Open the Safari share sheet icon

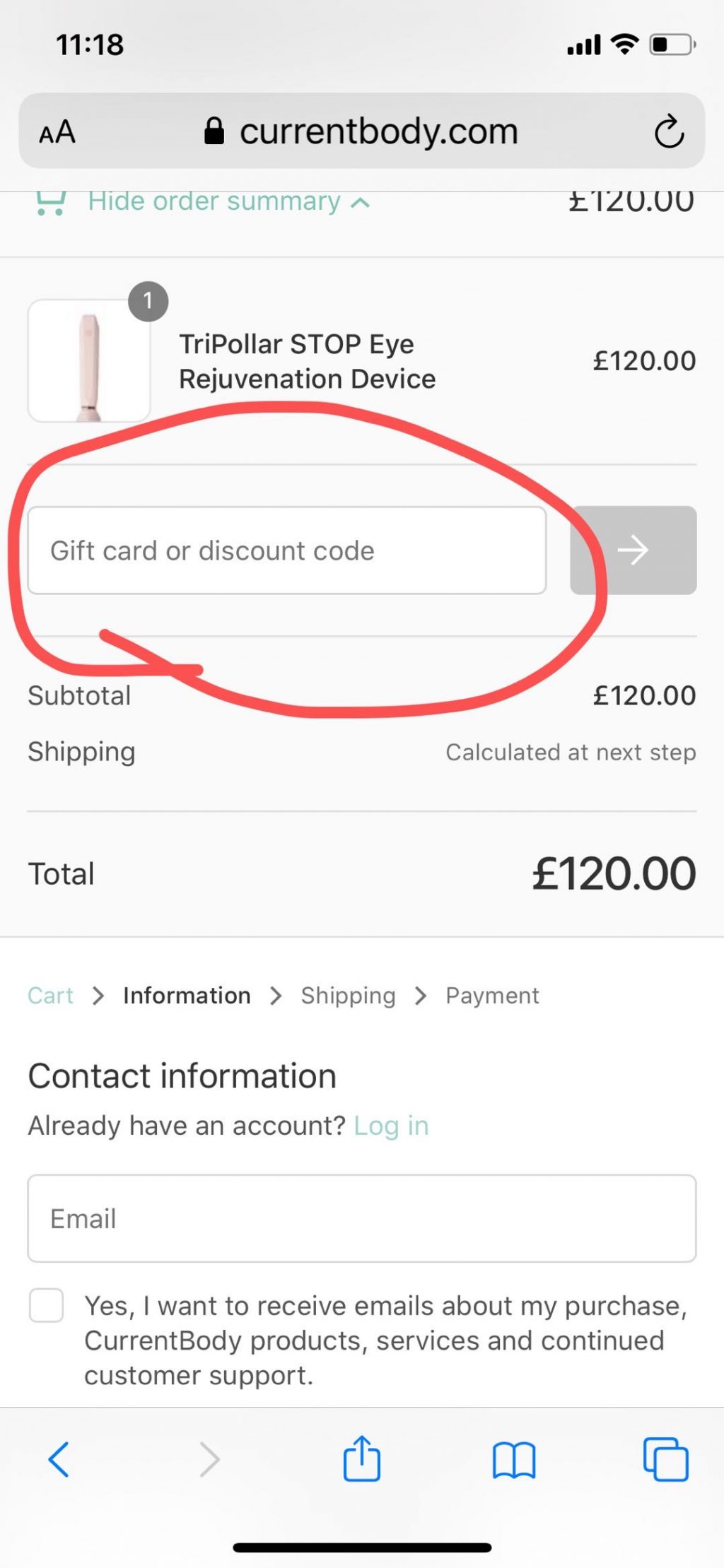coord(361,1458)
